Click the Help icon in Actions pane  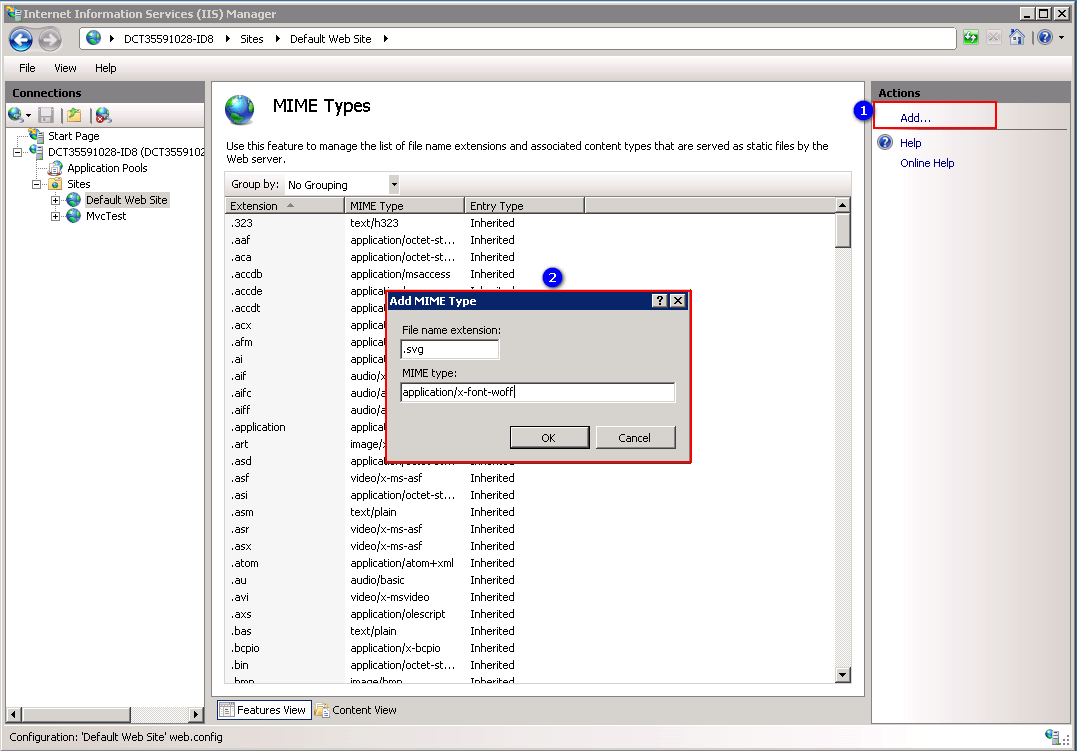[885, 143]
